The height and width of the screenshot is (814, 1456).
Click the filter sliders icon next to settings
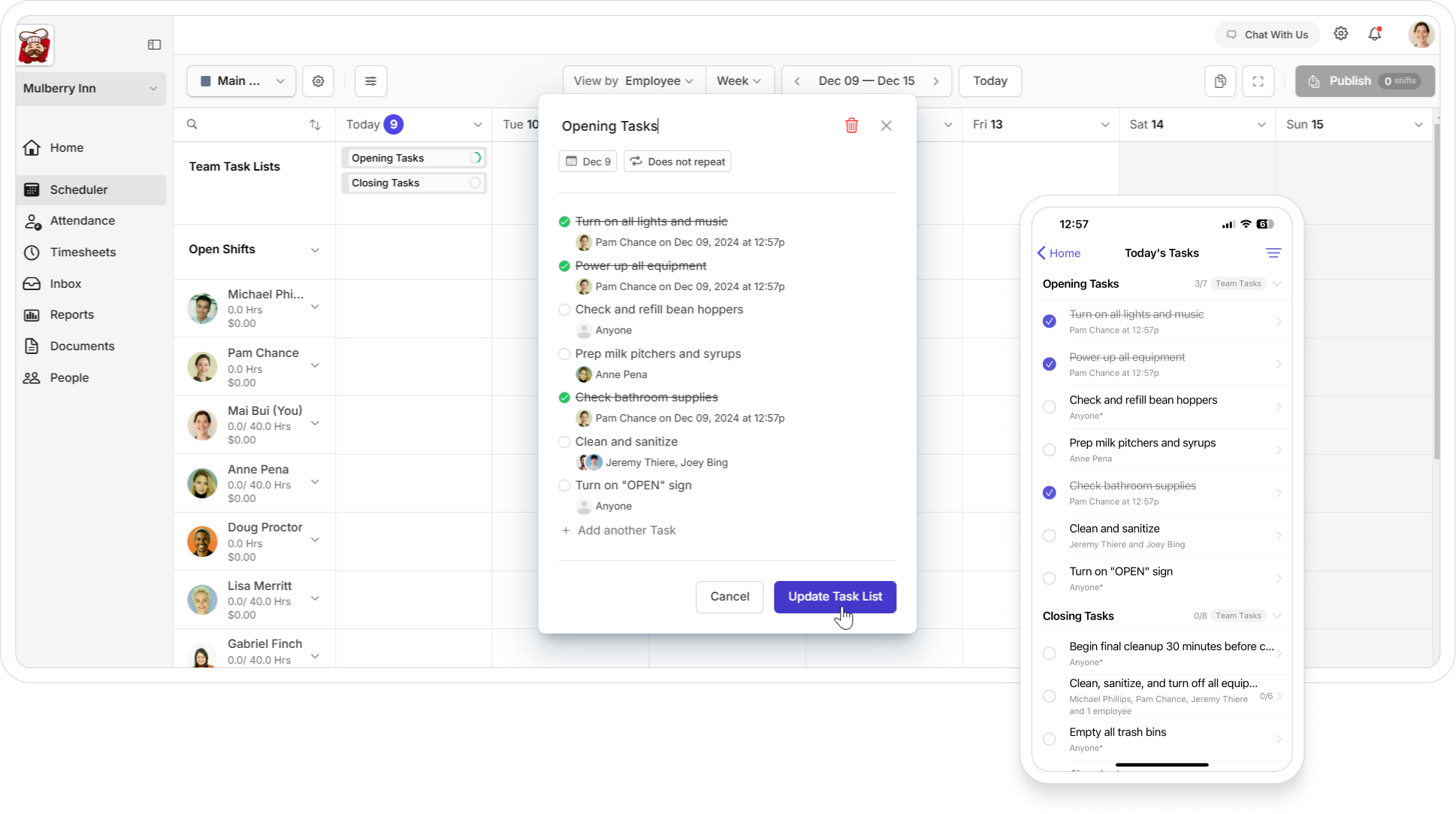coord(370,80)
